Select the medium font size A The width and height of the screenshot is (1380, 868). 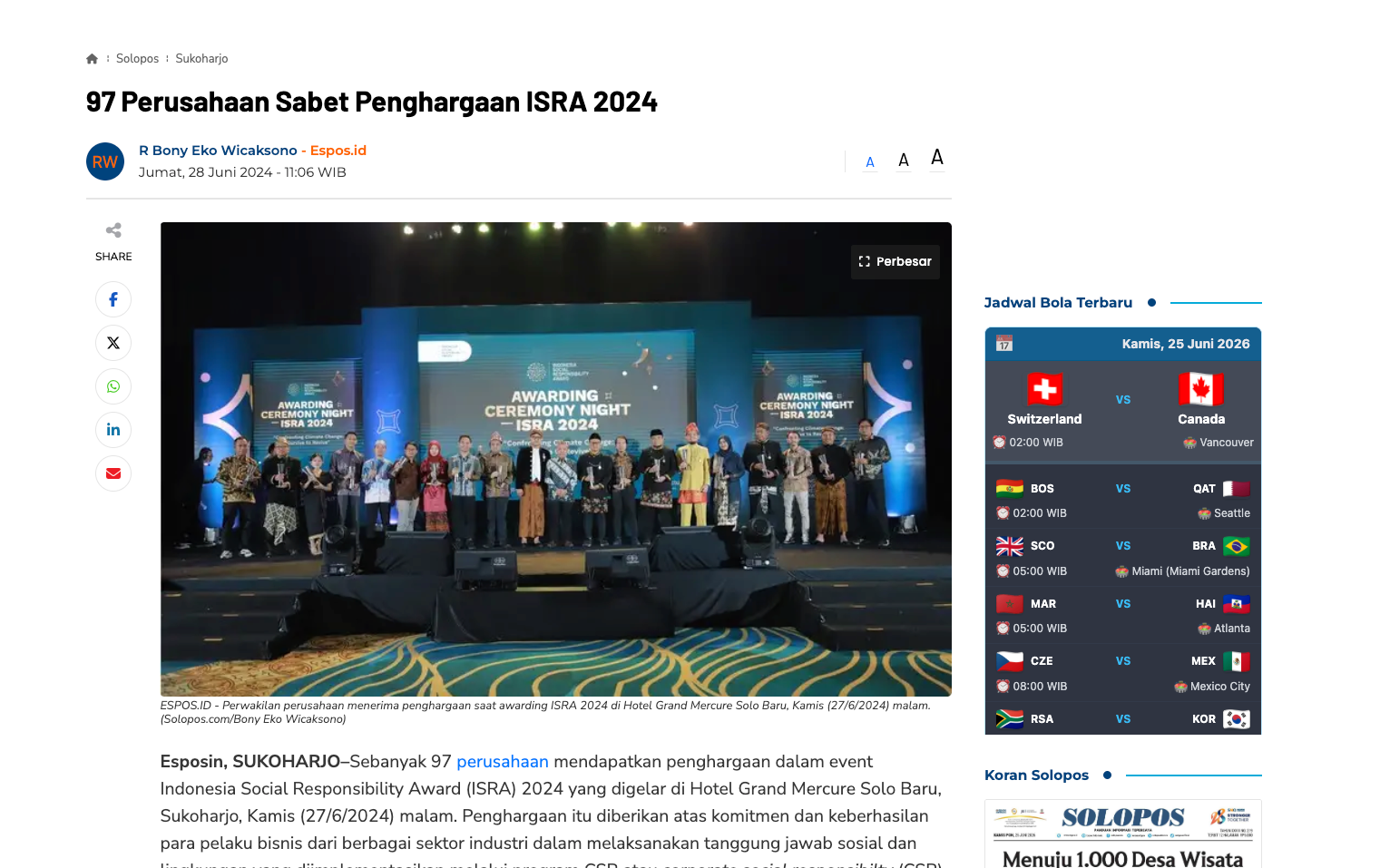[x=904, y=161]
